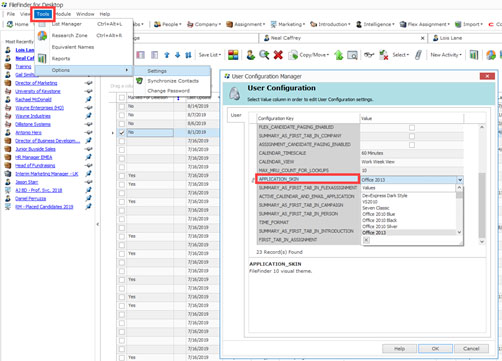Expand the APPLICATION_SKIN value combo box arrow

[x=460, y=180]
